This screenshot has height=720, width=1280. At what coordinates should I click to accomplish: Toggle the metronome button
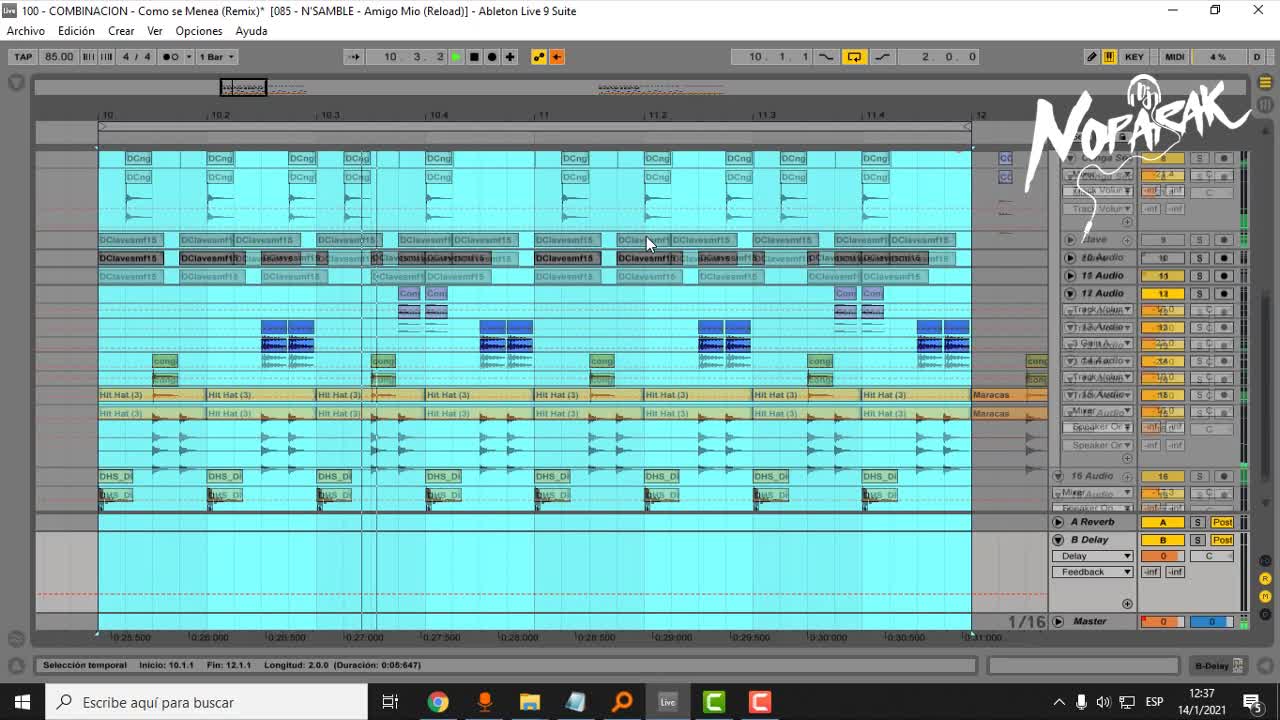tap(170, 57)
